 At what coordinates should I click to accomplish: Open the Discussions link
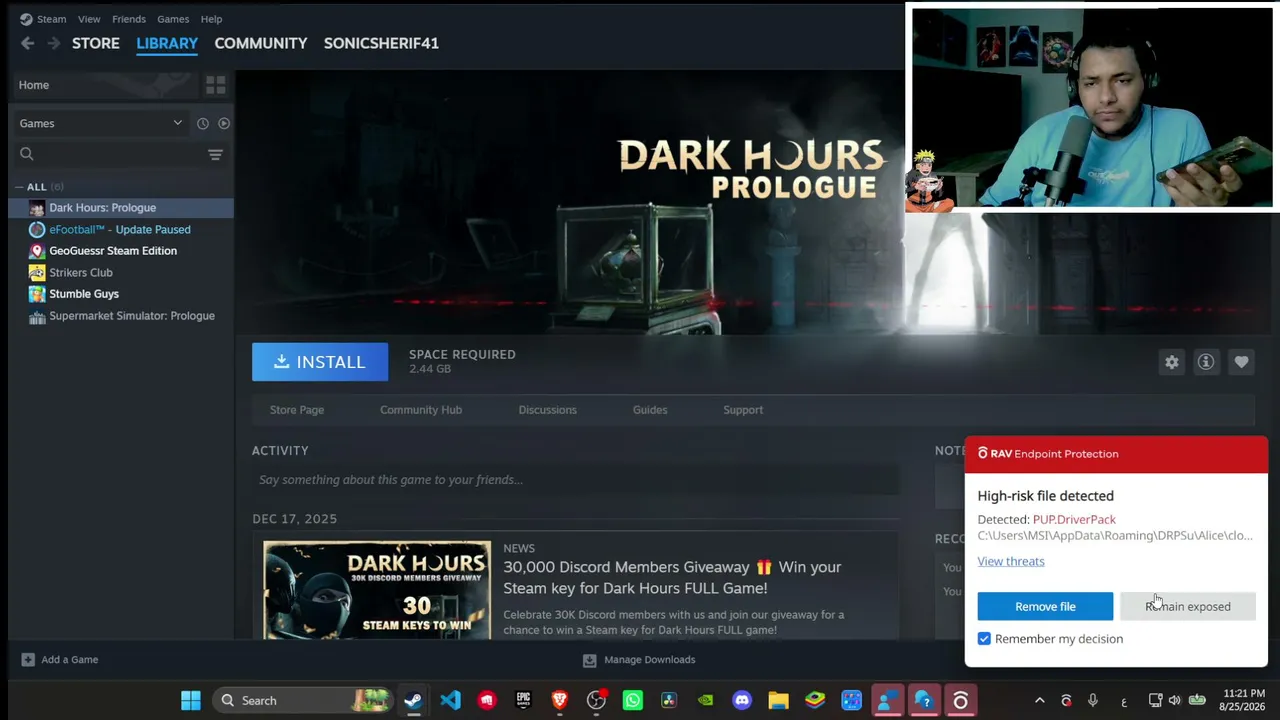[x=548, y=410]
